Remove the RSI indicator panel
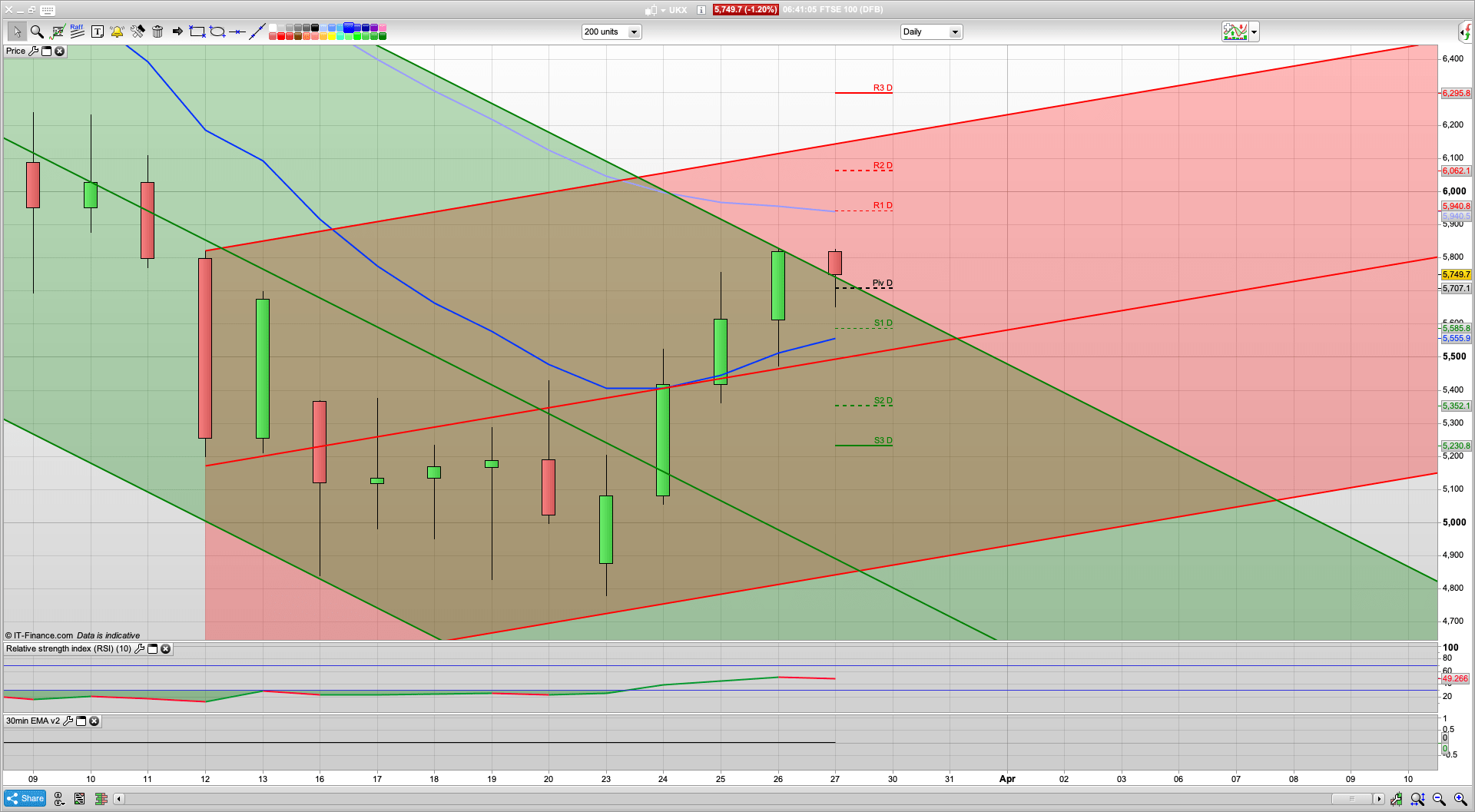The image size is (1475, 812). (165, 649)
